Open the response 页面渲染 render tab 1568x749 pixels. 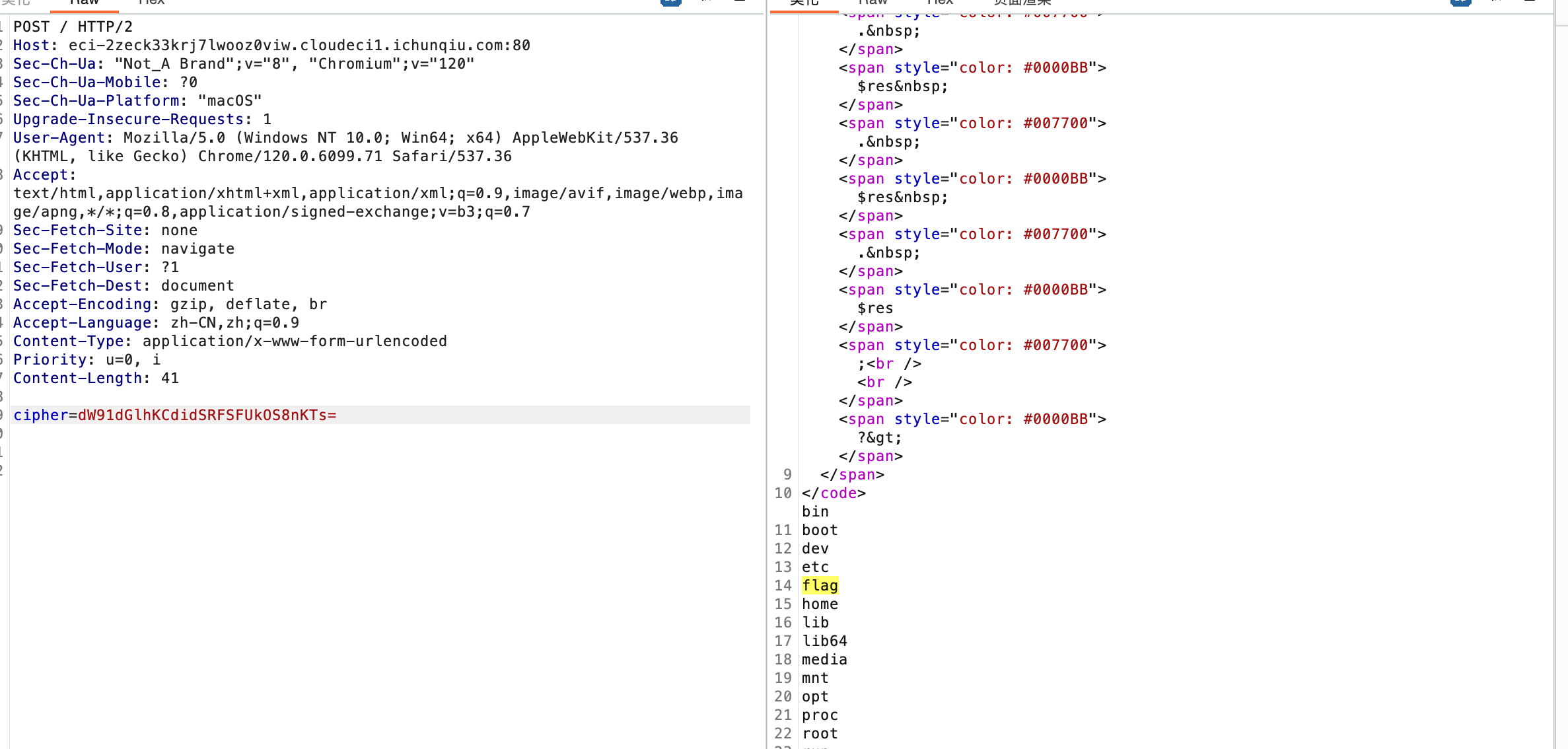coord(1022,3)
